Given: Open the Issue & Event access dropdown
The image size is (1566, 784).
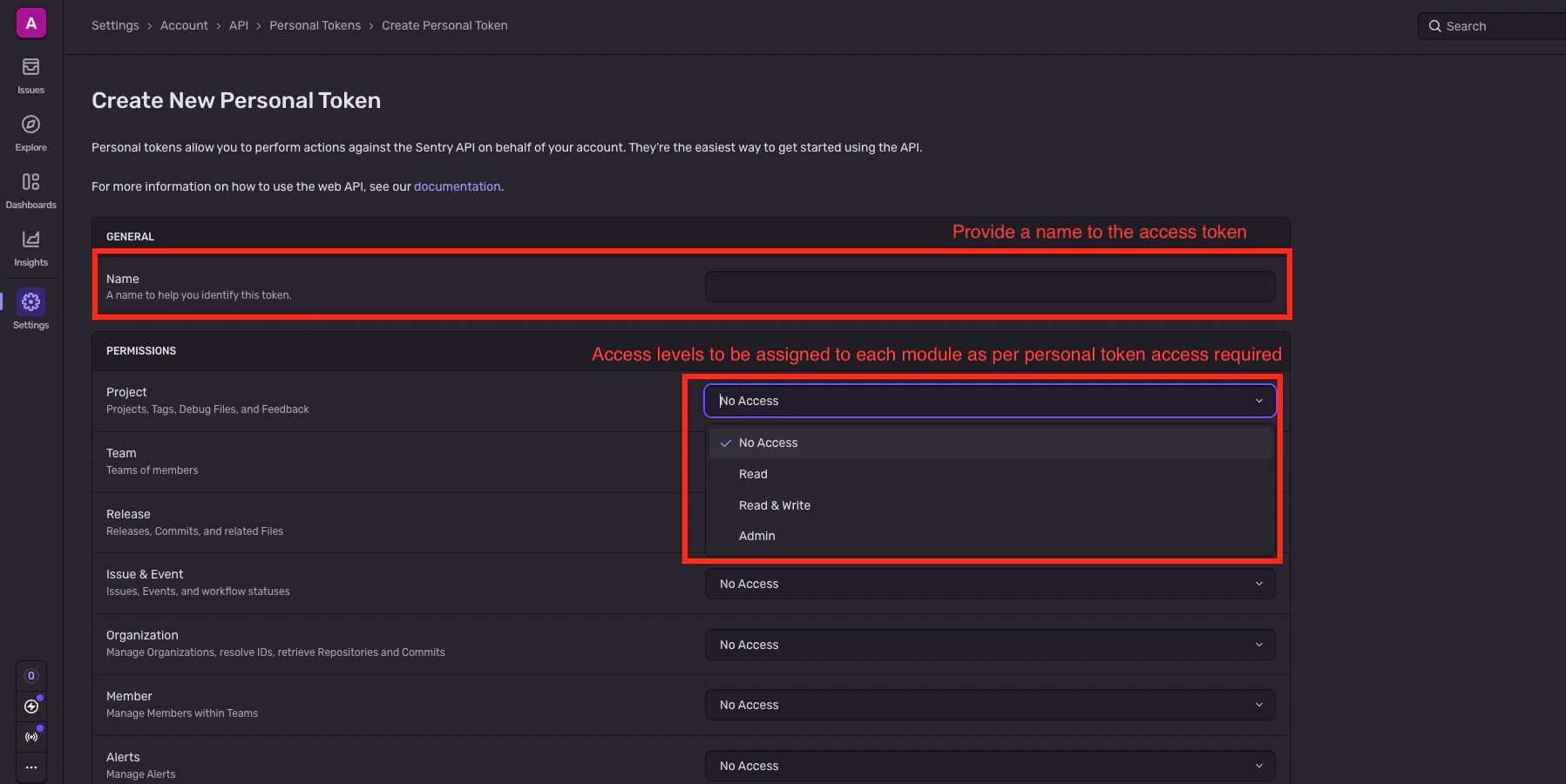Looking at the screenshot, I should (x=989, y=584).
